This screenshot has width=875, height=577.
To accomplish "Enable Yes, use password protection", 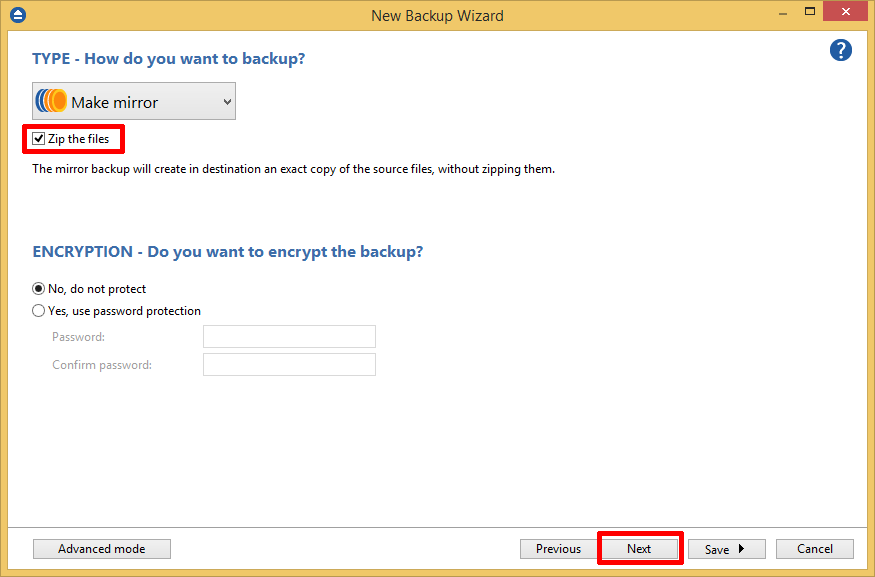I will click(37, 310).
